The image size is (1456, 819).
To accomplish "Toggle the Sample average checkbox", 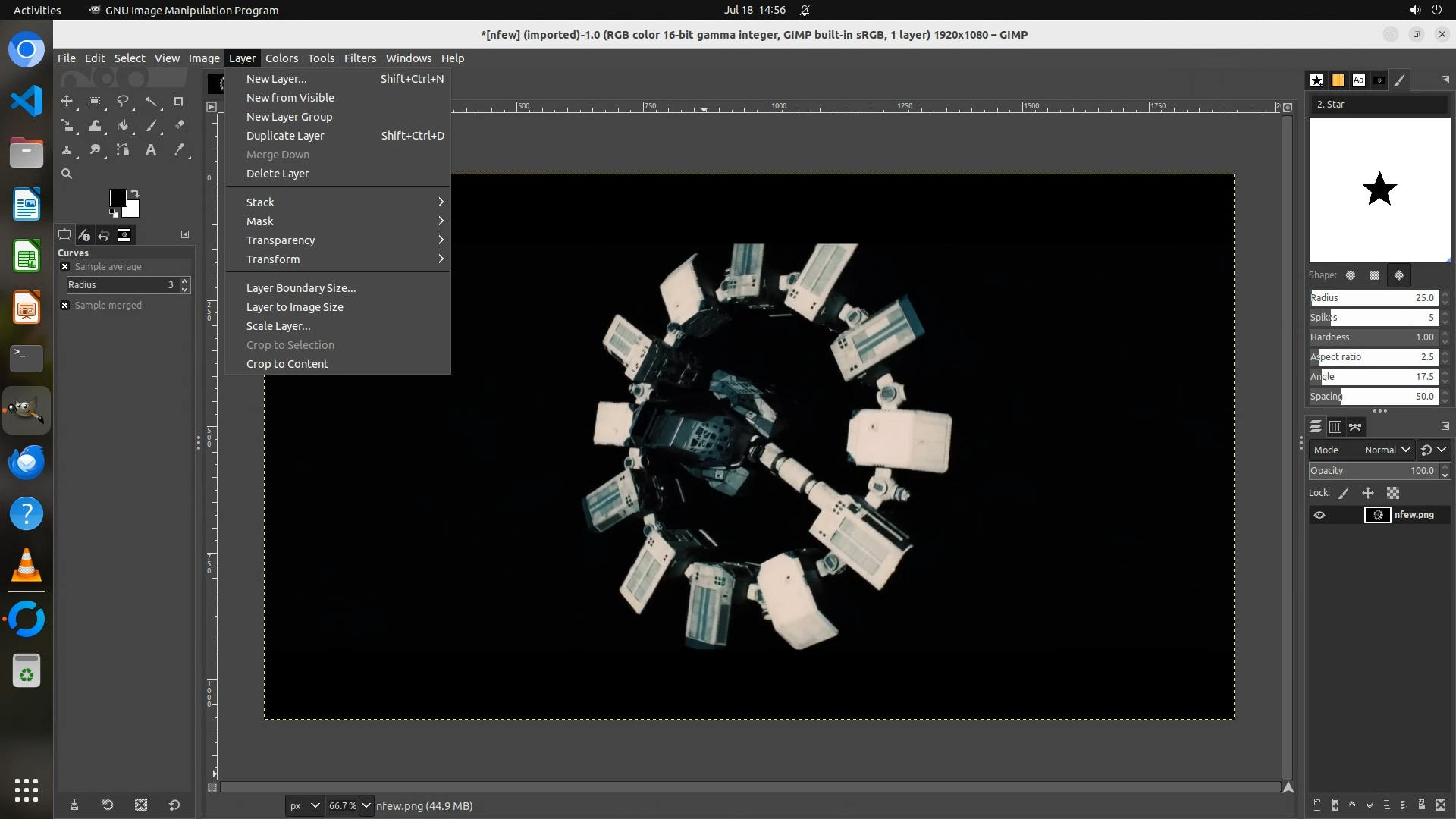I will [65, 267].
